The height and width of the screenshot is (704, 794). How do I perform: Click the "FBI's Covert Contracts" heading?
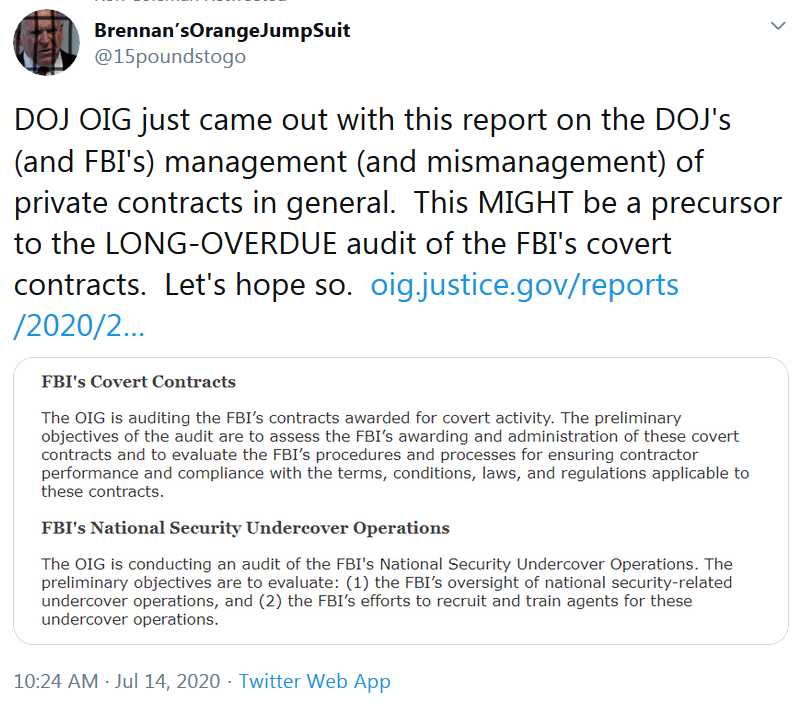[138, 382]
